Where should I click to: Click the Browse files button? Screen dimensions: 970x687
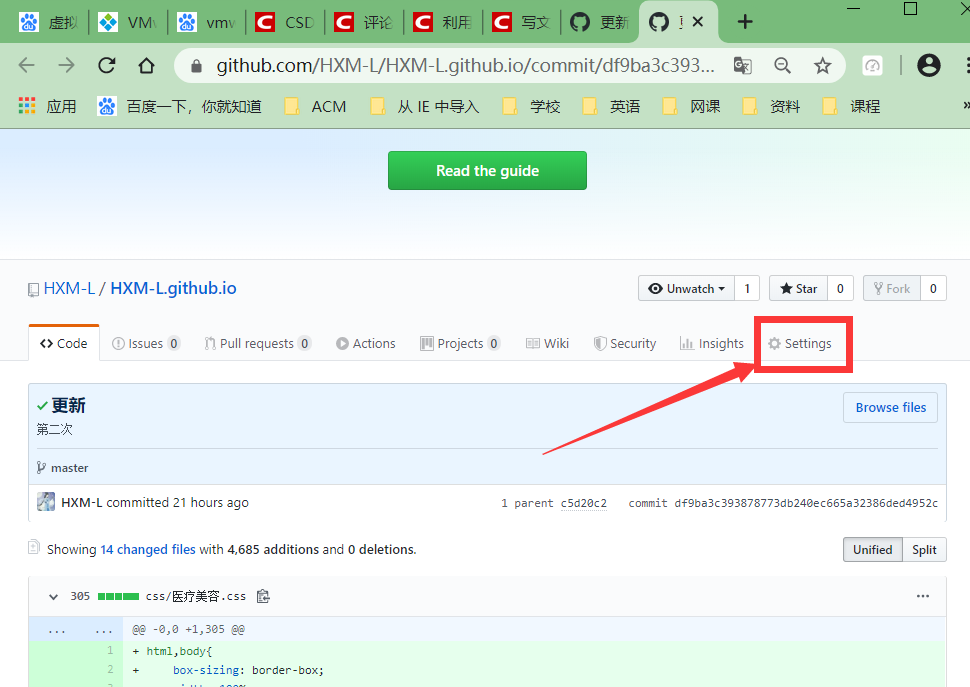click(890, 408)
